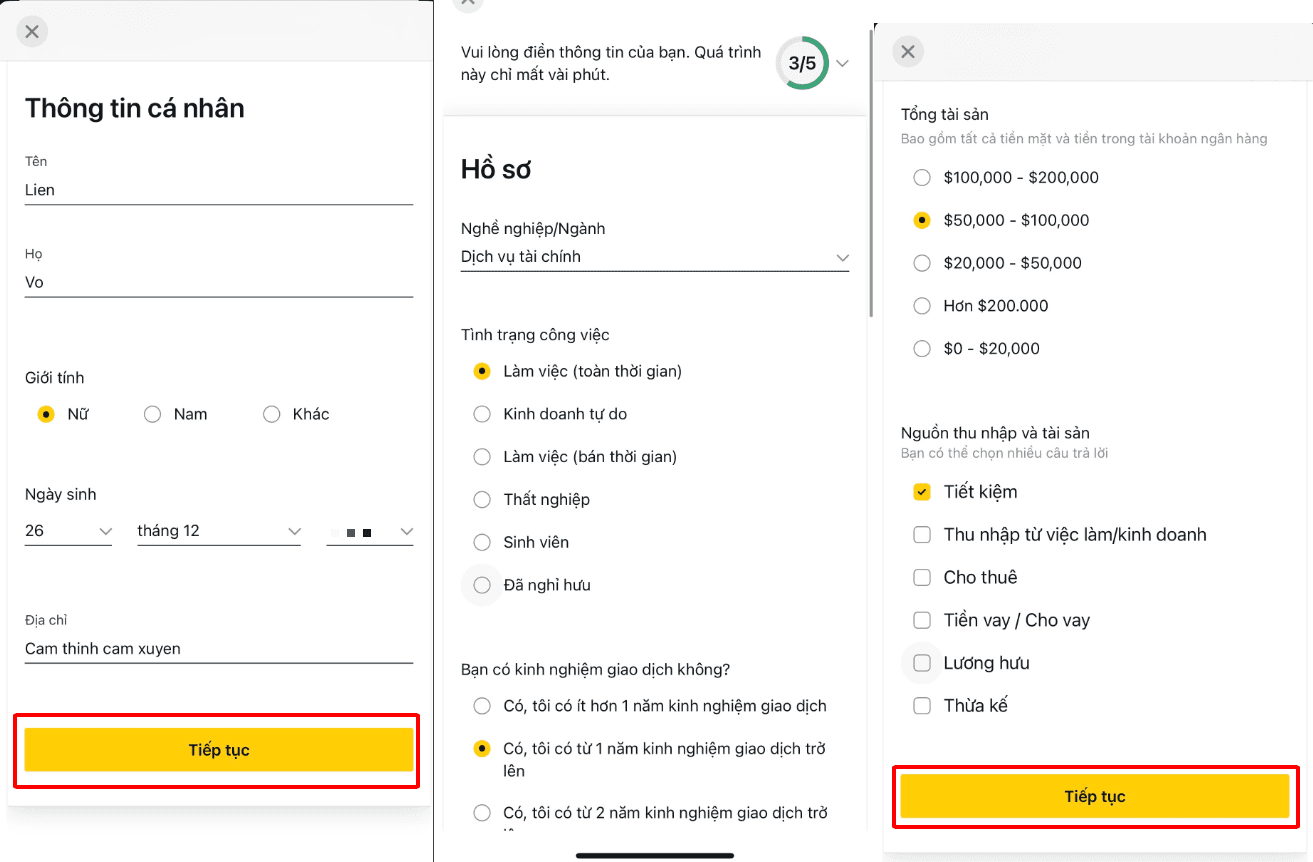Click Tiếp tục below income sources
Viewport: 1313px width, 862px height.
1095,796
